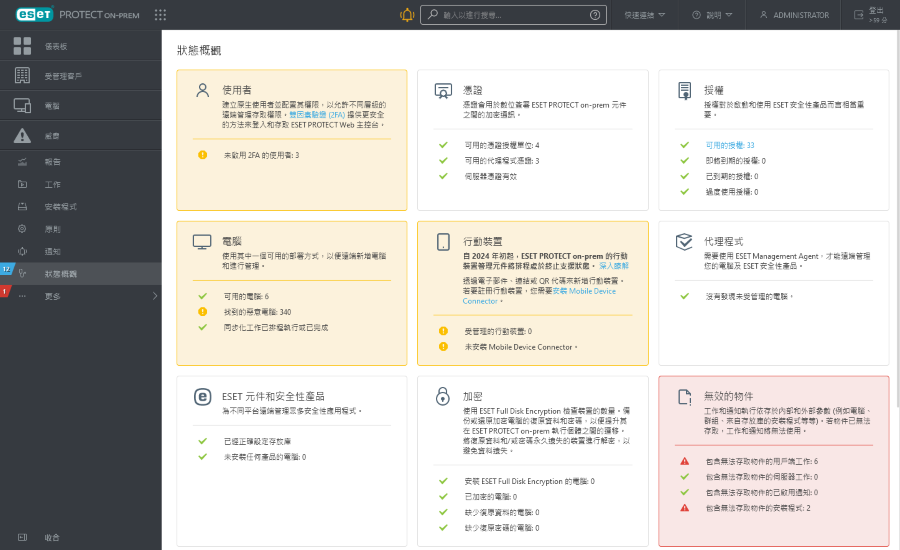Select 原則 in the sidebar menu
Screen dimensions: 900x550
click(x=53, y=229)
